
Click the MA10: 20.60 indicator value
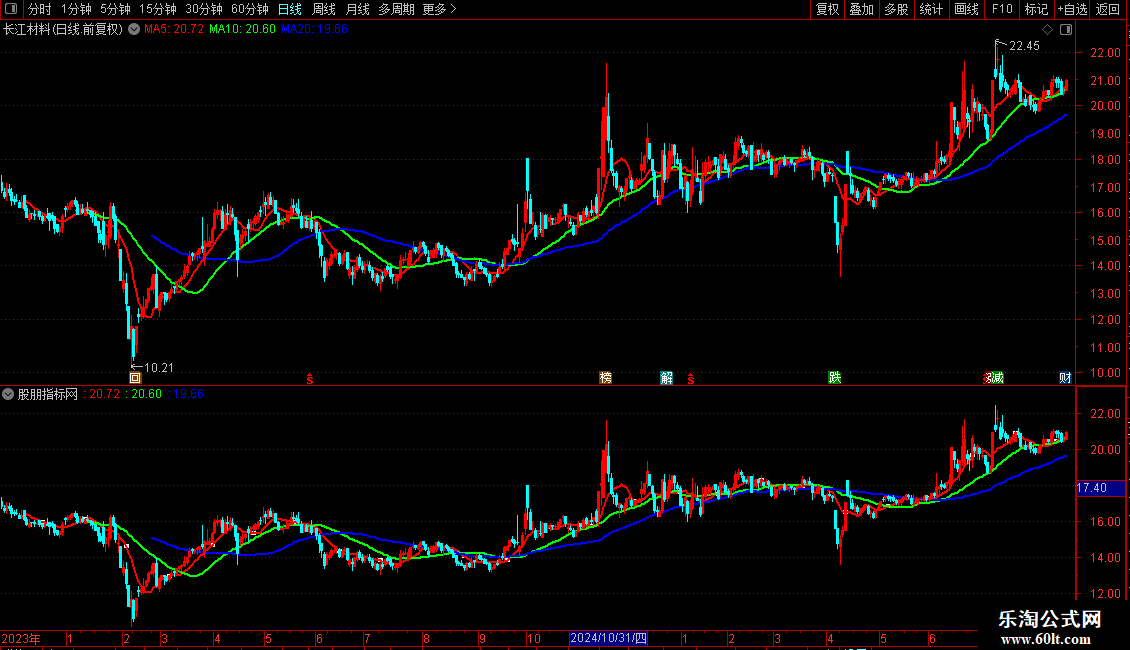(x=242, y=30)
